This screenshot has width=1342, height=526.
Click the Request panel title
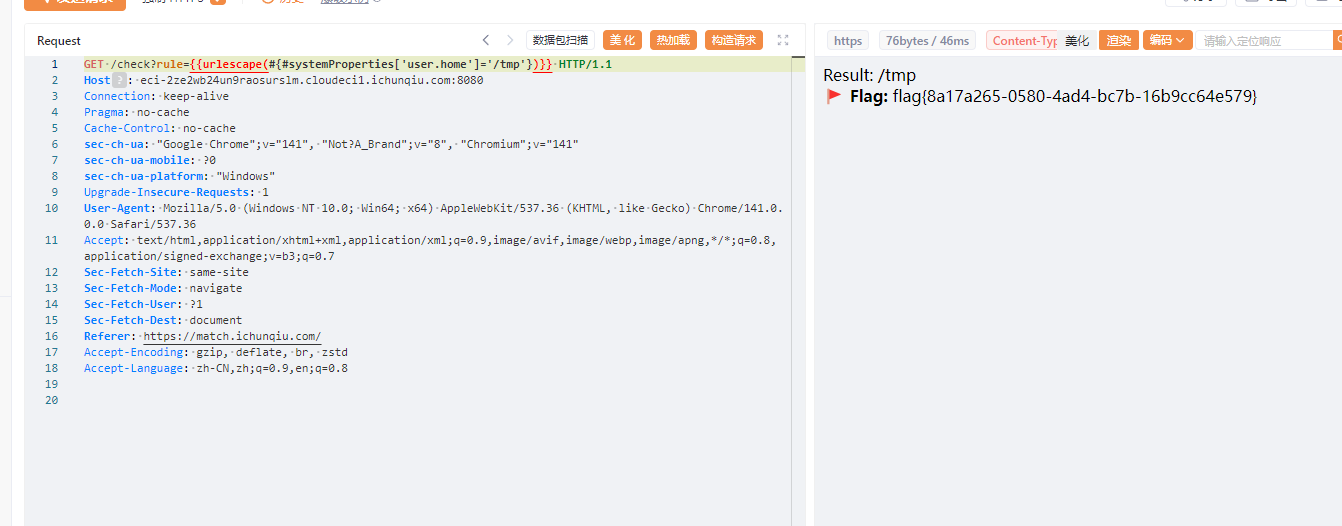click(x=59, y=41)
